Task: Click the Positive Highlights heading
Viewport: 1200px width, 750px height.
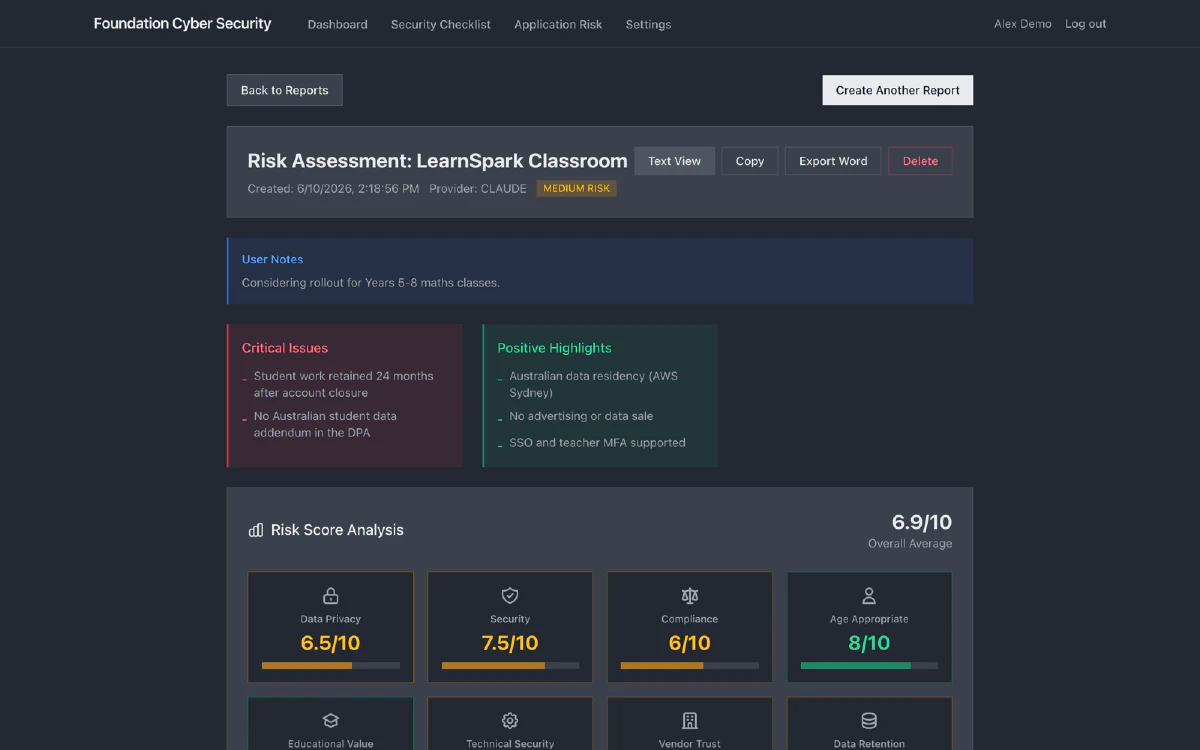Action: [x=554, y=348]
